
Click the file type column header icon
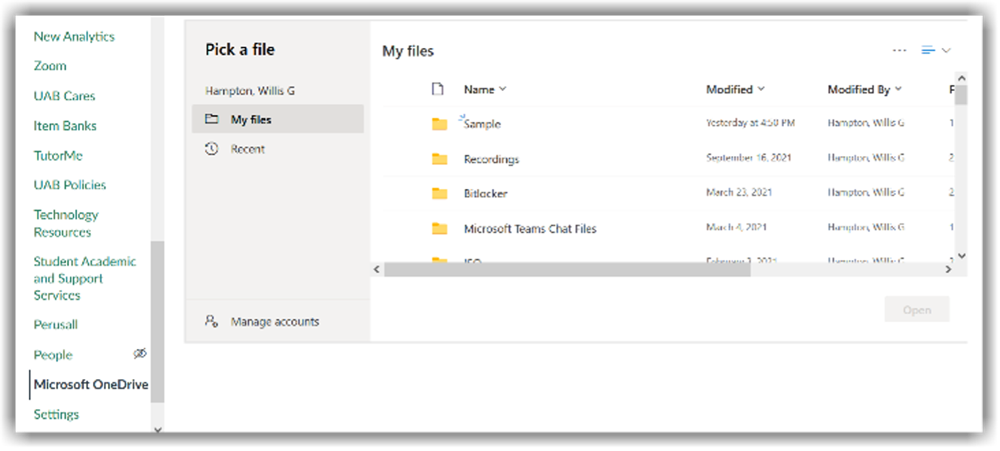click(x=437, y=89)
